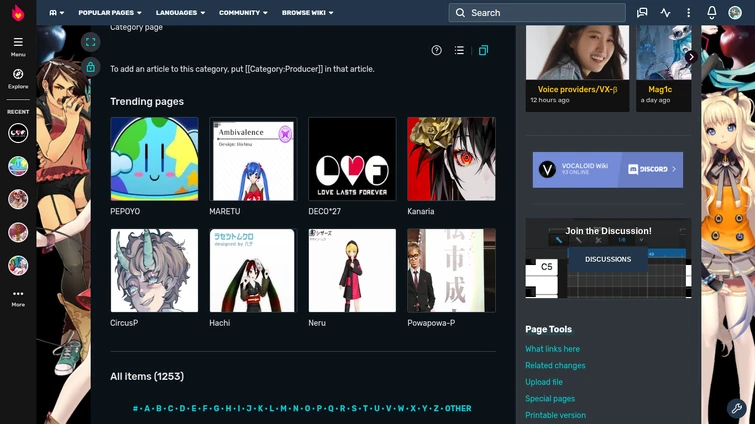Jump to letter Z in index
755x424 pixels.
(x=436, y=409)
